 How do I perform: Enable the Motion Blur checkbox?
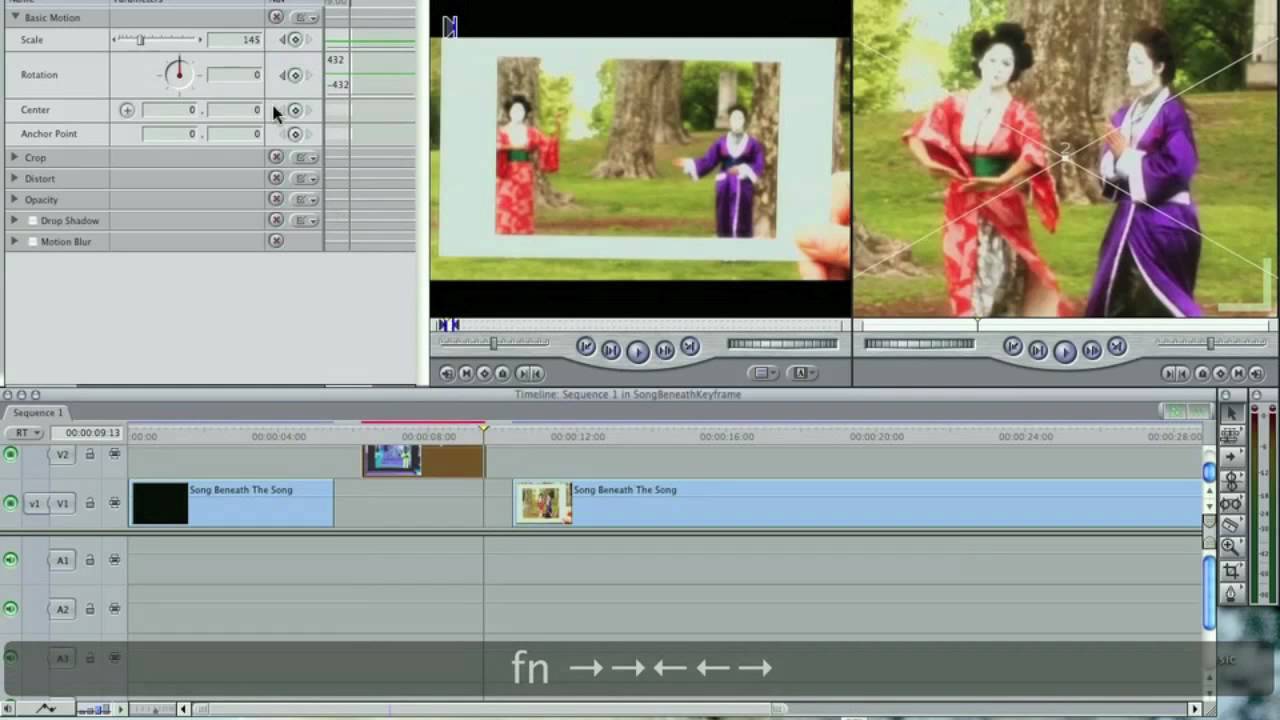click(33, 241)
